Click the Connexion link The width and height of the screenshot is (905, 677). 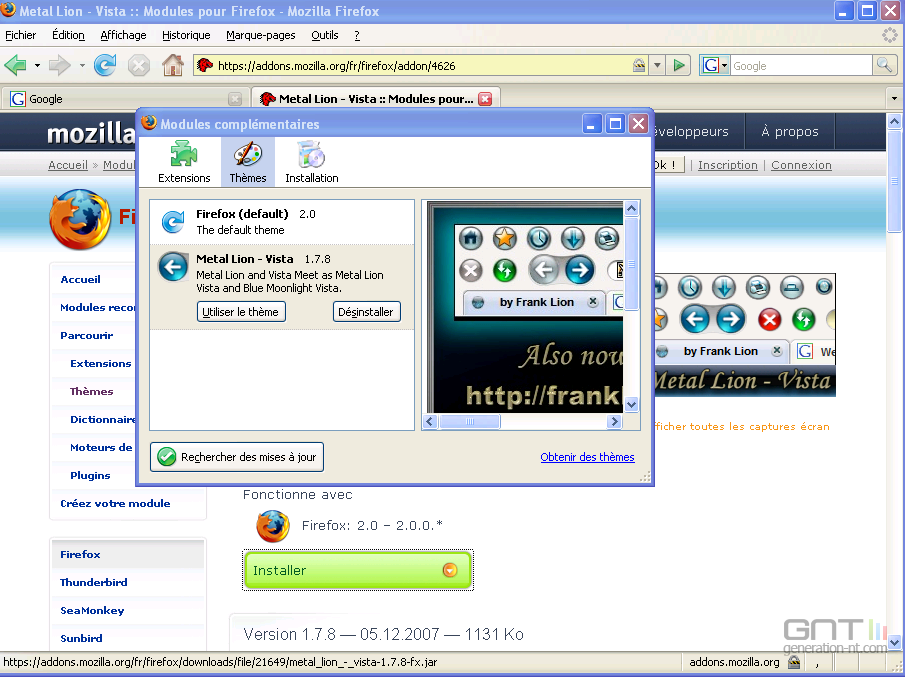pyautogui.click(x=801, y=165)
